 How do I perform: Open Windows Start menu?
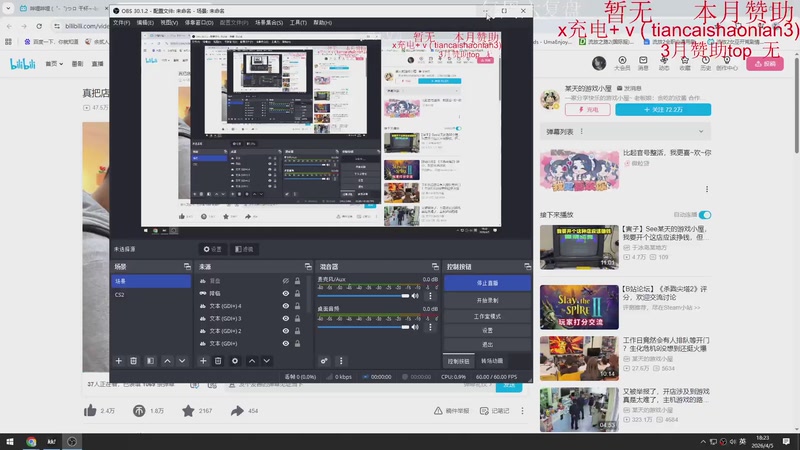[x=10, y=441]
